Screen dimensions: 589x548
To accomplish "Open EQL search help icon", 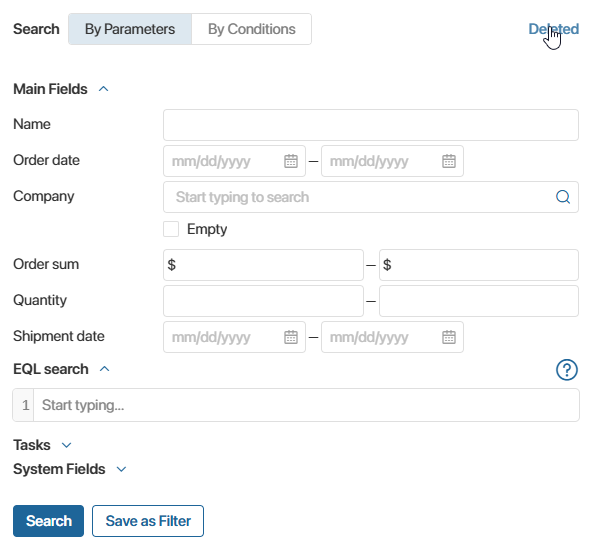I will pos(566,370).
